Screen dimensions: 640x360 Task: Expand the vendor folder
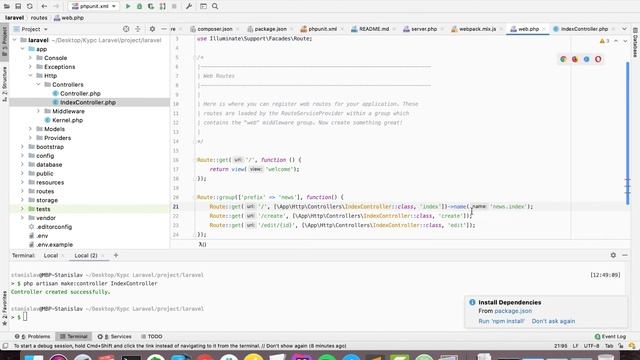tap(22, 218)
